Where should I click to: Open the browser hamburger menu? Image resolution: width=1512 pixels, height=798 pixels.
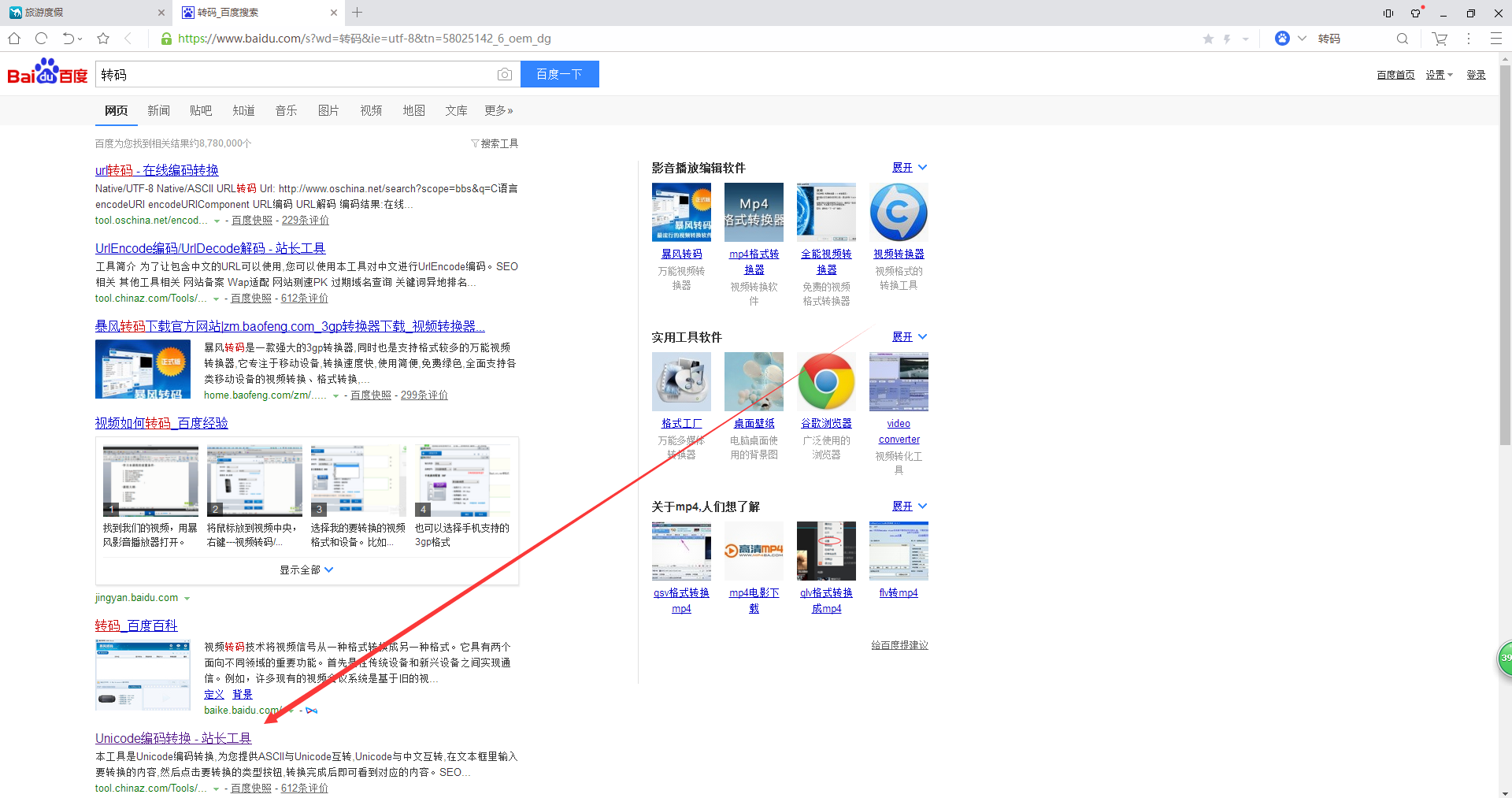click(1496, 39)
